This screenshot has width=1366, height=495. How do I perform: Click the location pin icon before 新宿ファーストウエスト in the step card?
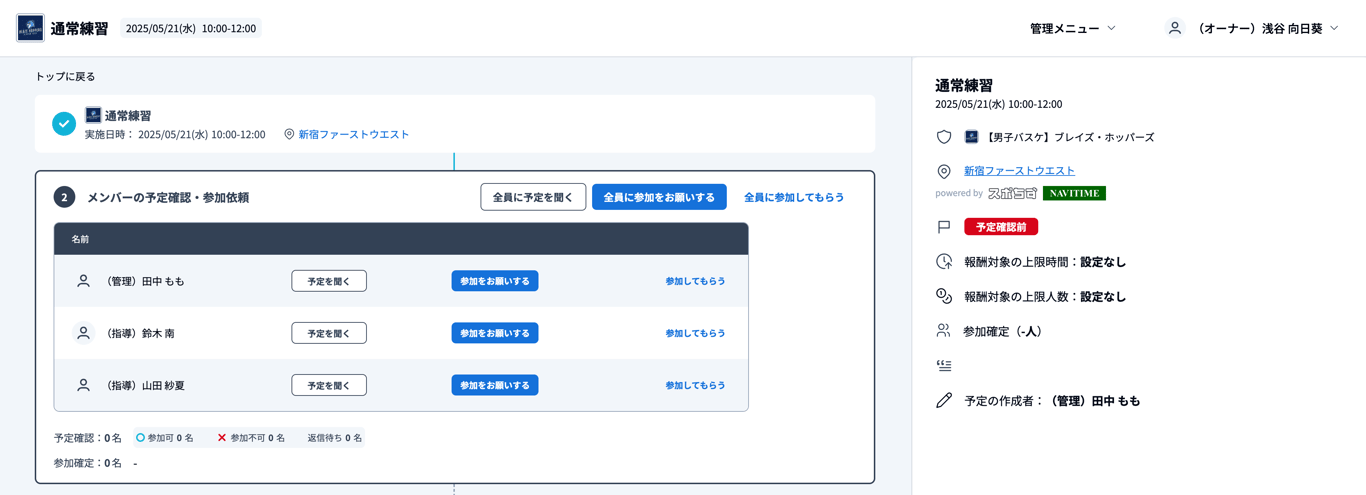click(x=289, y=134)
